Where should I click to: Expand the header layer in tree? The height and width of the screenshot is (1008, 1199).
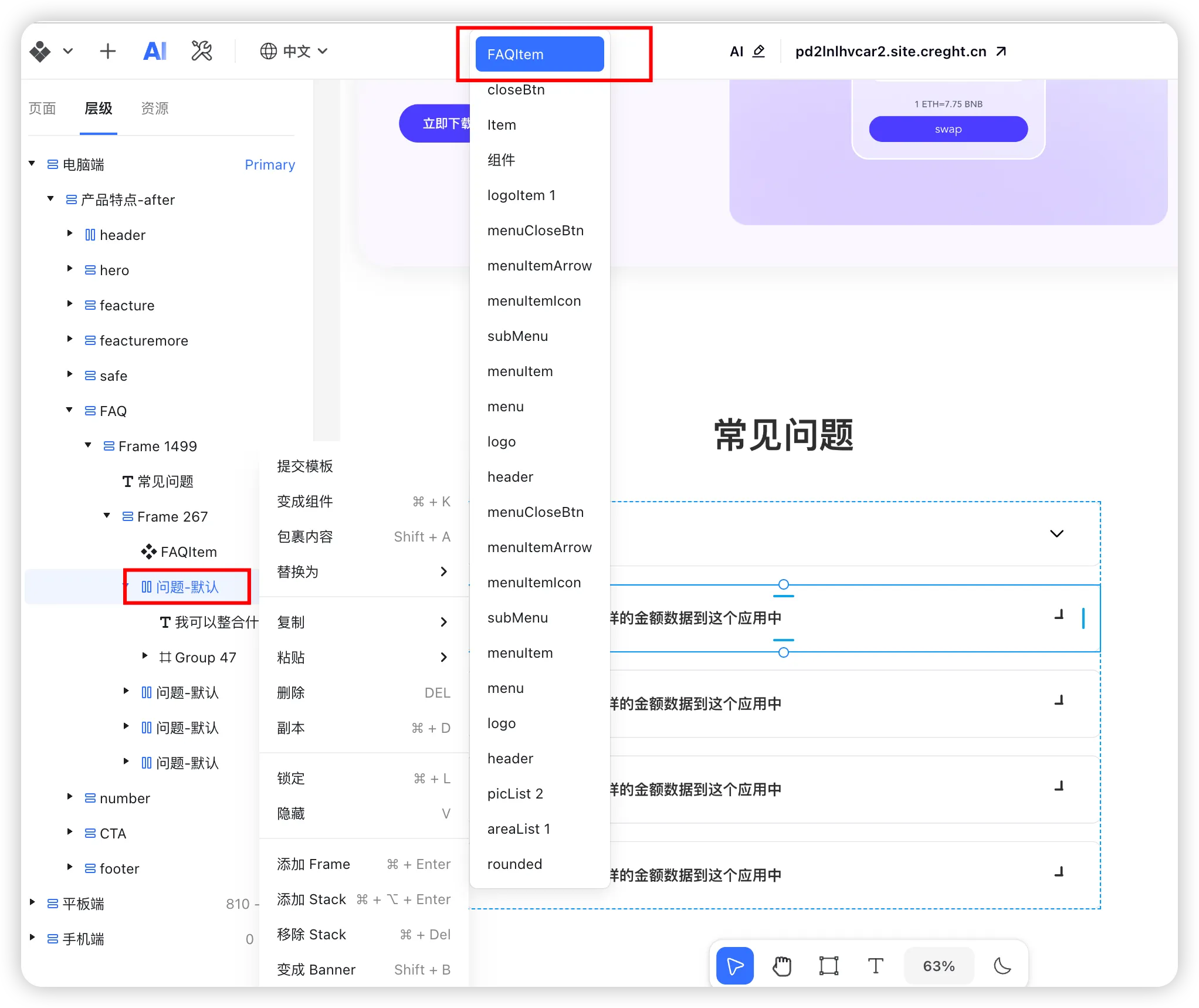click(x=70, y=234)
